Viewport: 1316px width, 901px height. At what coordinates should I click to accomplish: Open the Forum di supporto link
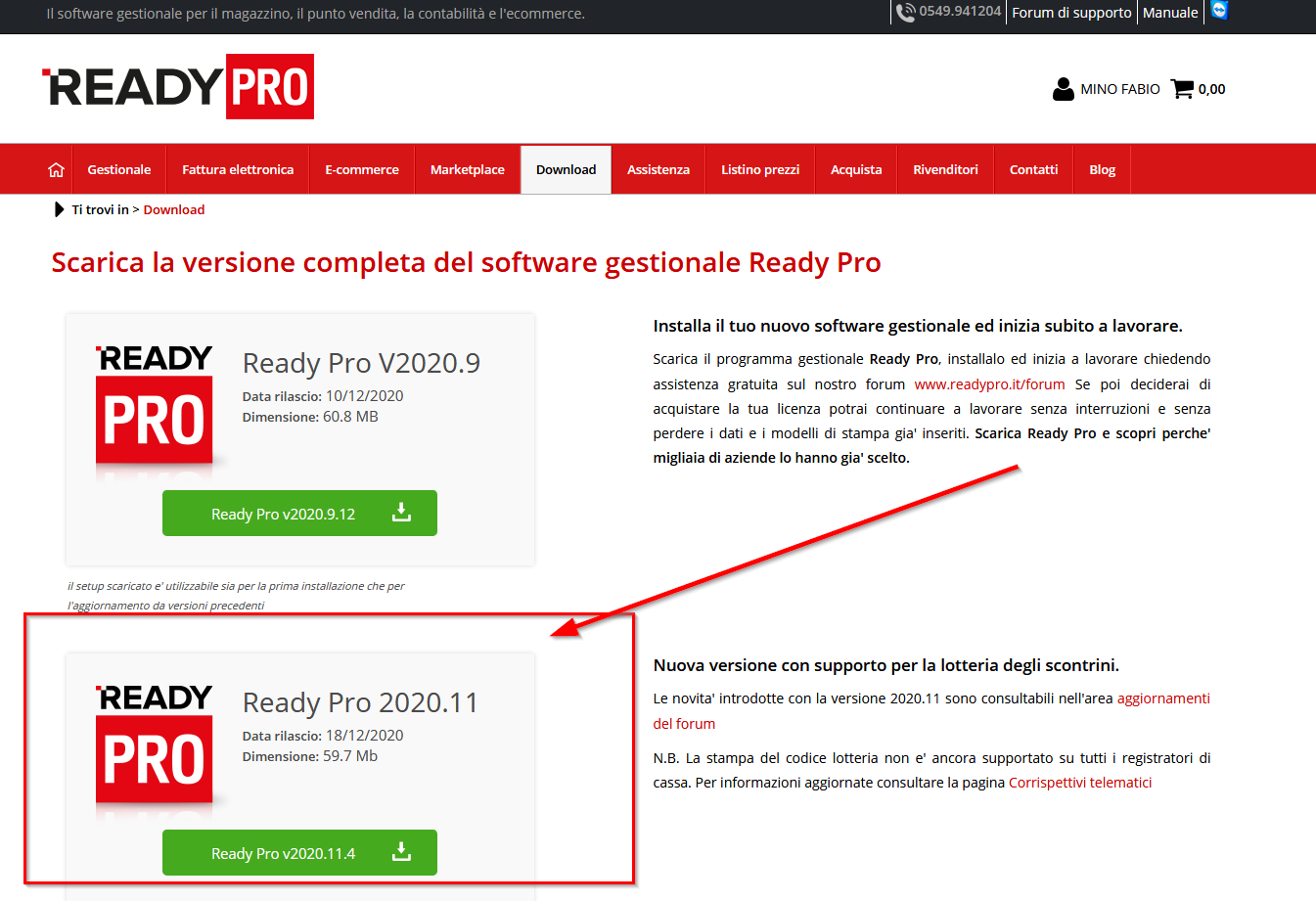click(x=1071, y=13)
